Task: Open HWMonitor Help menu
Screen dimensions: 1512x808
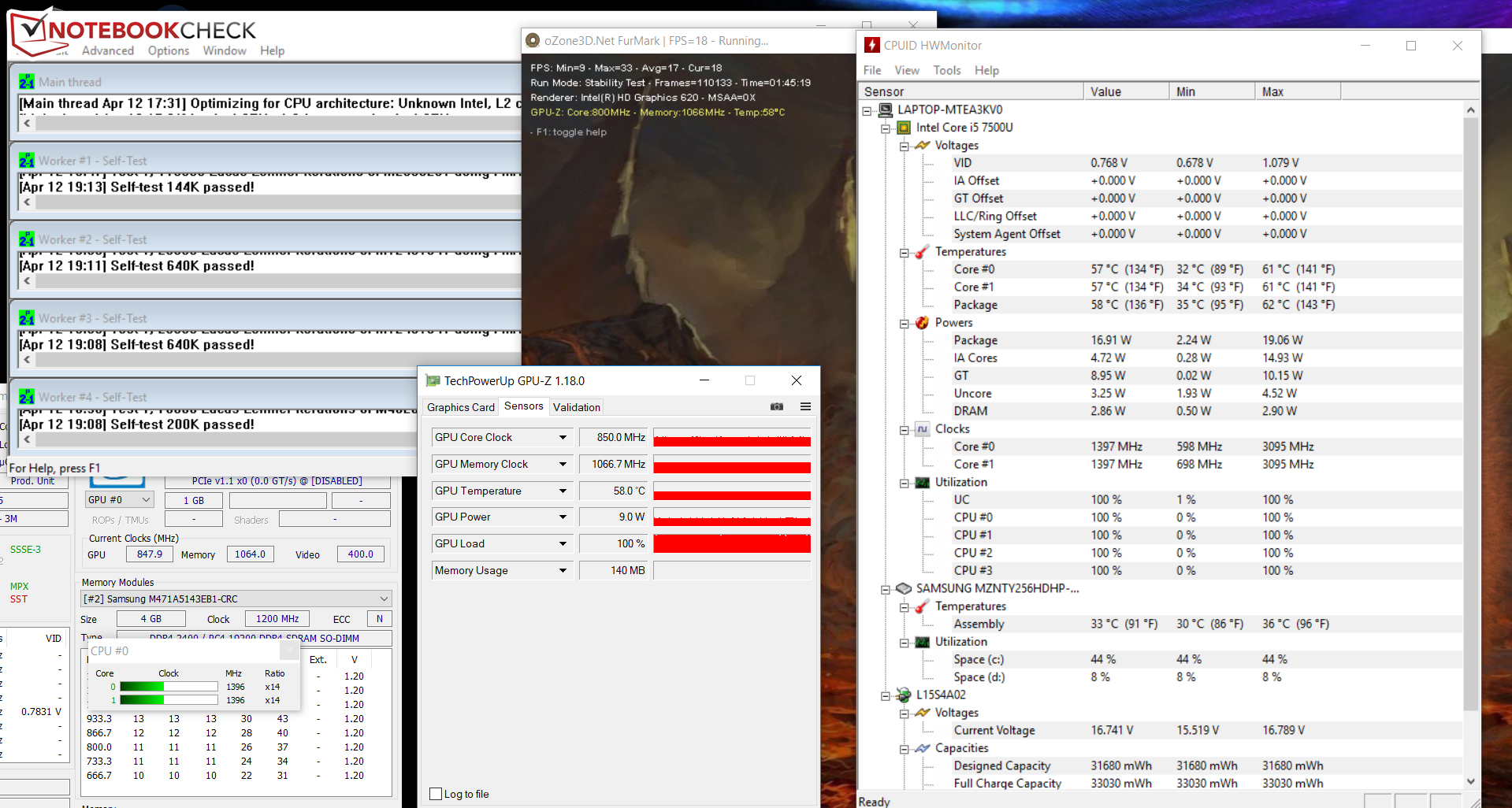Action: [x=986, y=71]
